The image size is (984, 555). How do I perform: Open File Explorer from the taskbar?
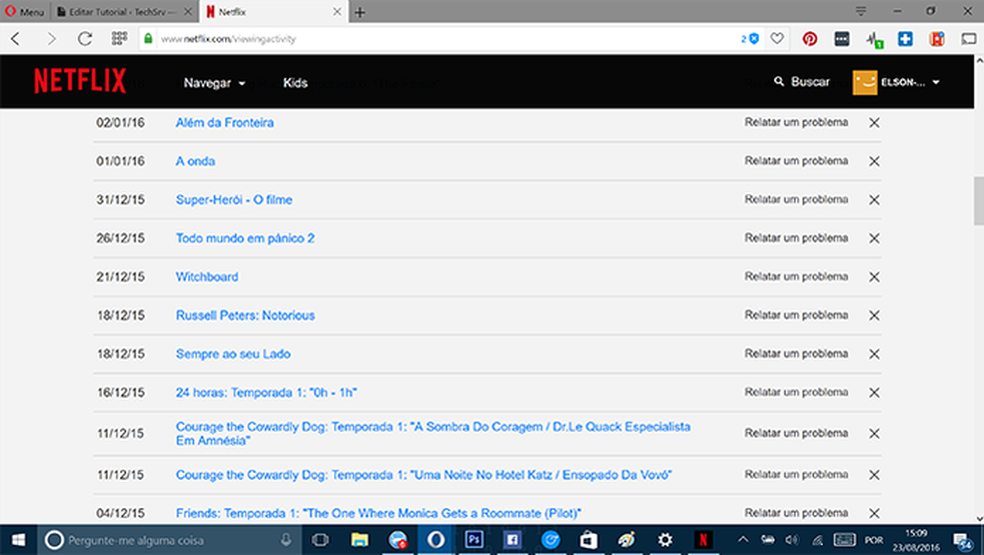tap(360, 539)
